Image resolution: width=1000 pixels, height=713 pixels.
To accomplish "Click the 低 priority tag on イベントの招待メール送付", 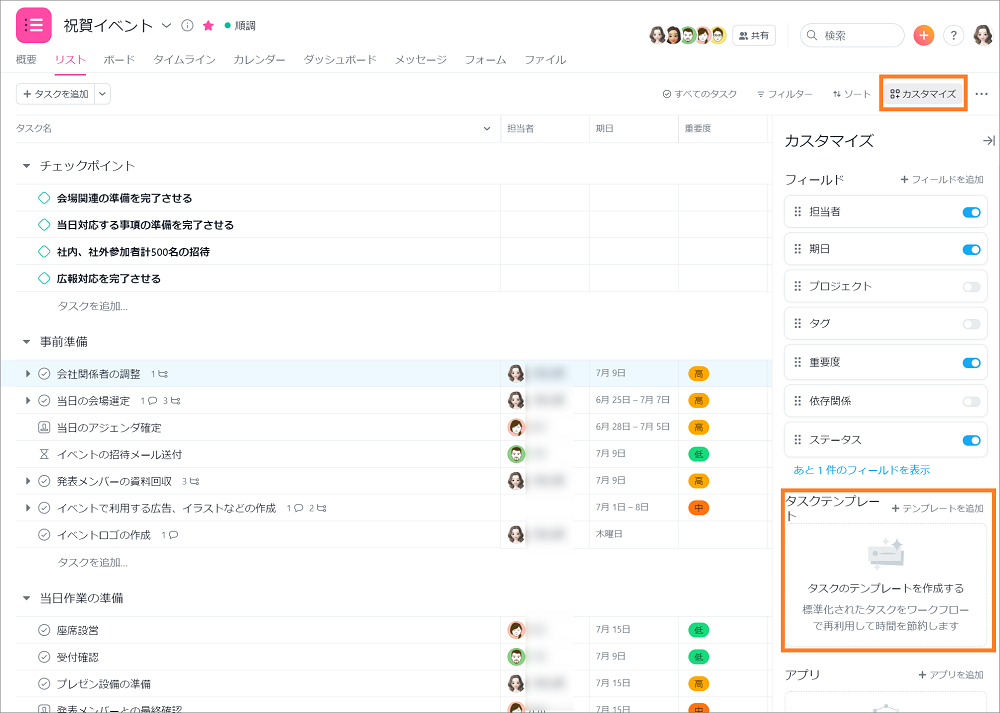I will pos(698,454).
